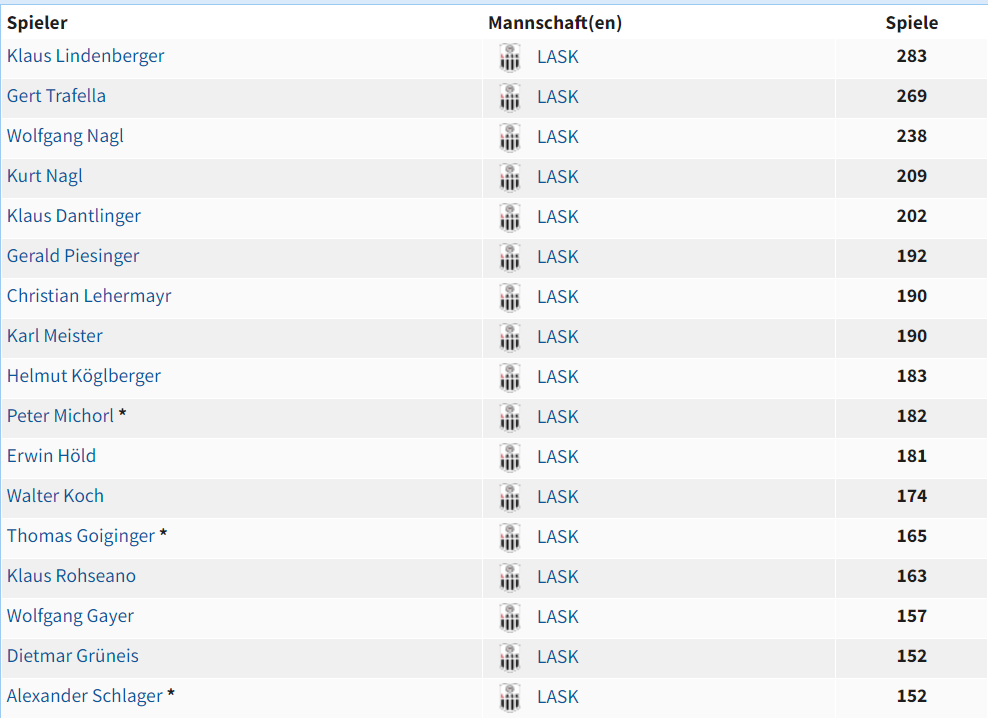Click LASK crest icon in Walter Koch row
The height and width of the screenshot is (718, 988).
[x=510, y=498]
